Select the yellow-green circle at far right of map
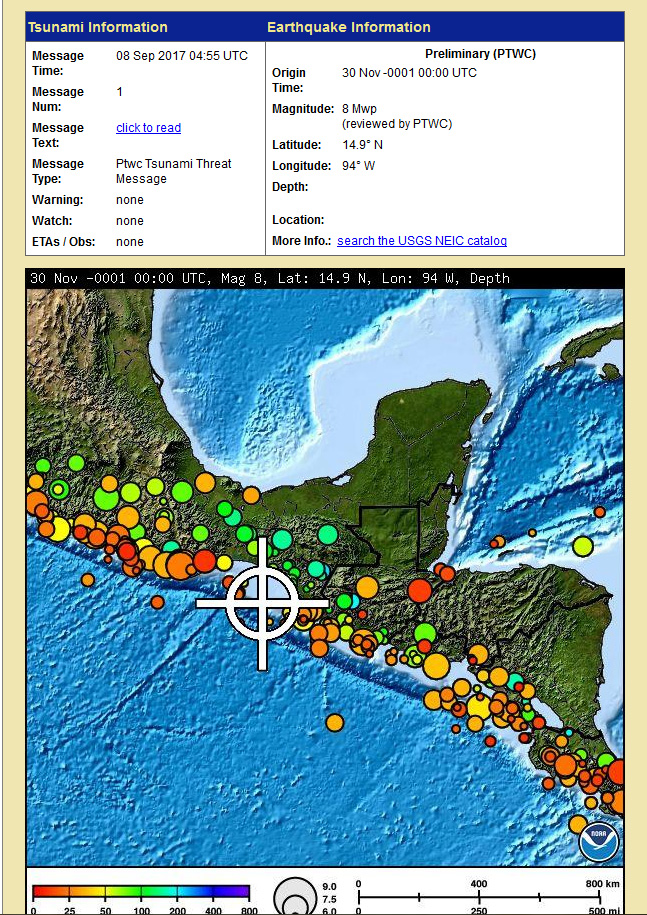The width and height of the screenshot is (647, 915). click(x=583, y=546)
